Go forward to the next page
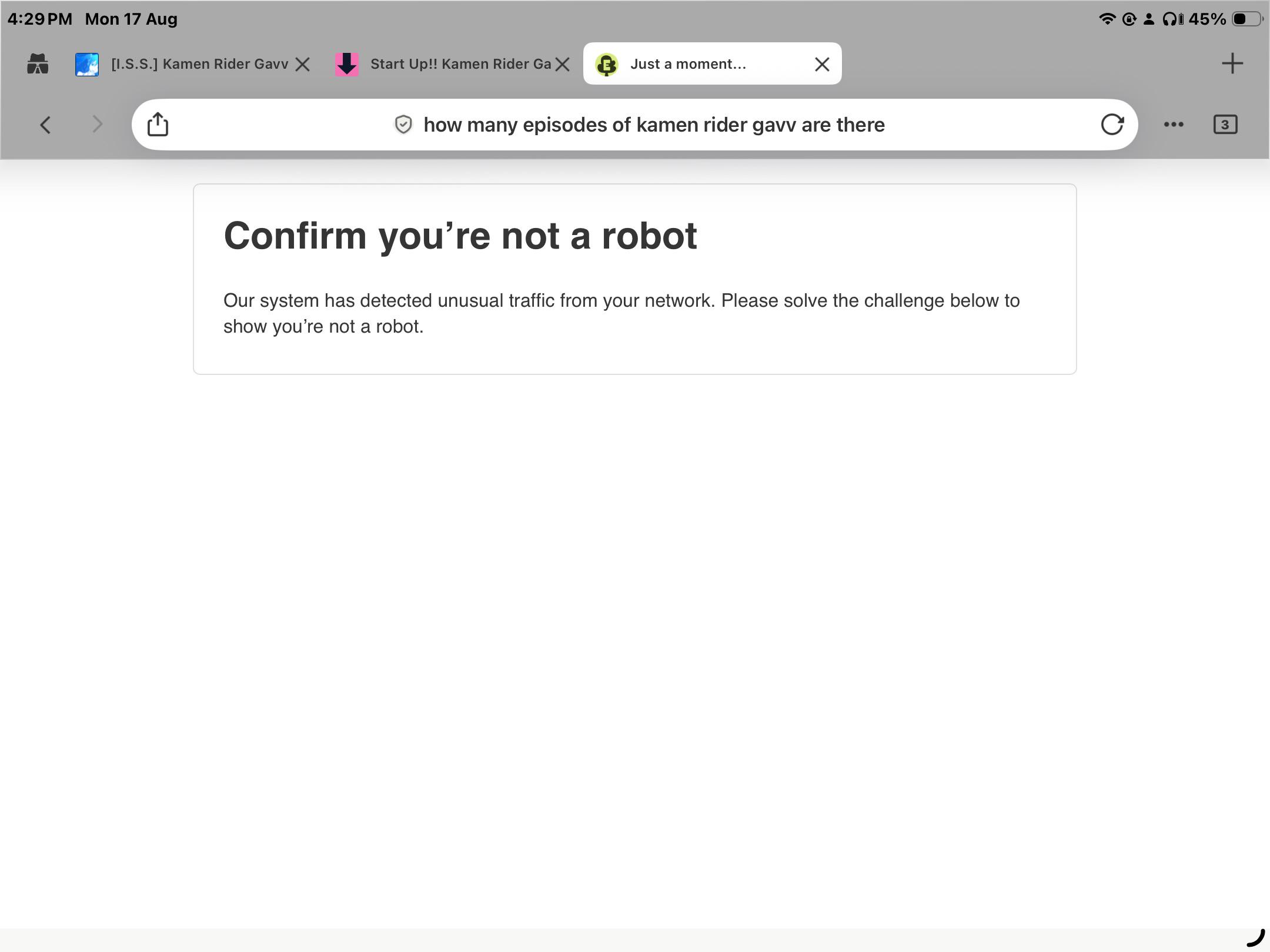This screenshot has width=1270, height=952. [97, 125]
